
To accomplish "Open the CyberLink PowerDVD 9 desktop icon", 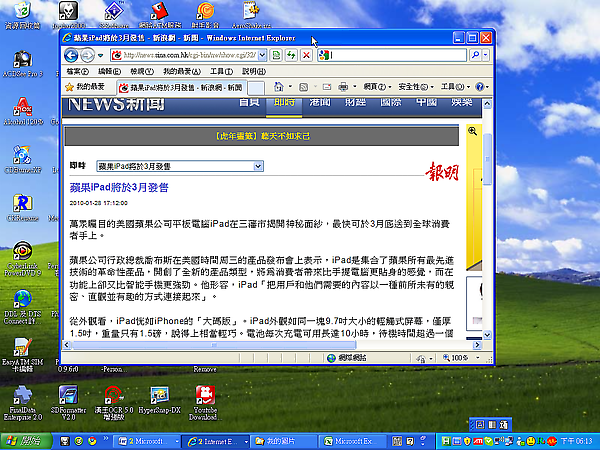I will tap(22, 259).
